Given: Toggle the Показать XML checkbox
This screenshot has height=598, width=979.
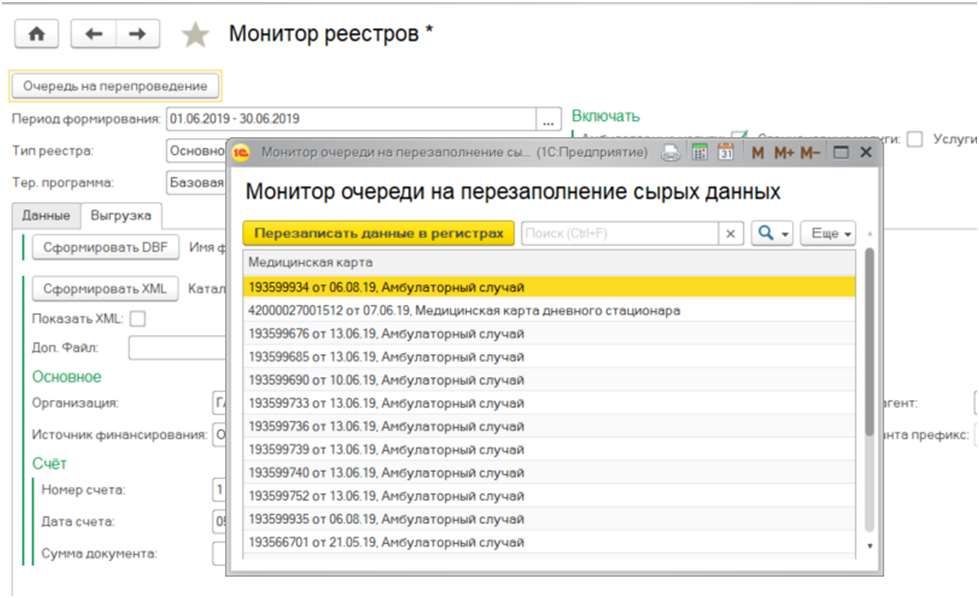Looking at the screenshot, I should (138, 319).
